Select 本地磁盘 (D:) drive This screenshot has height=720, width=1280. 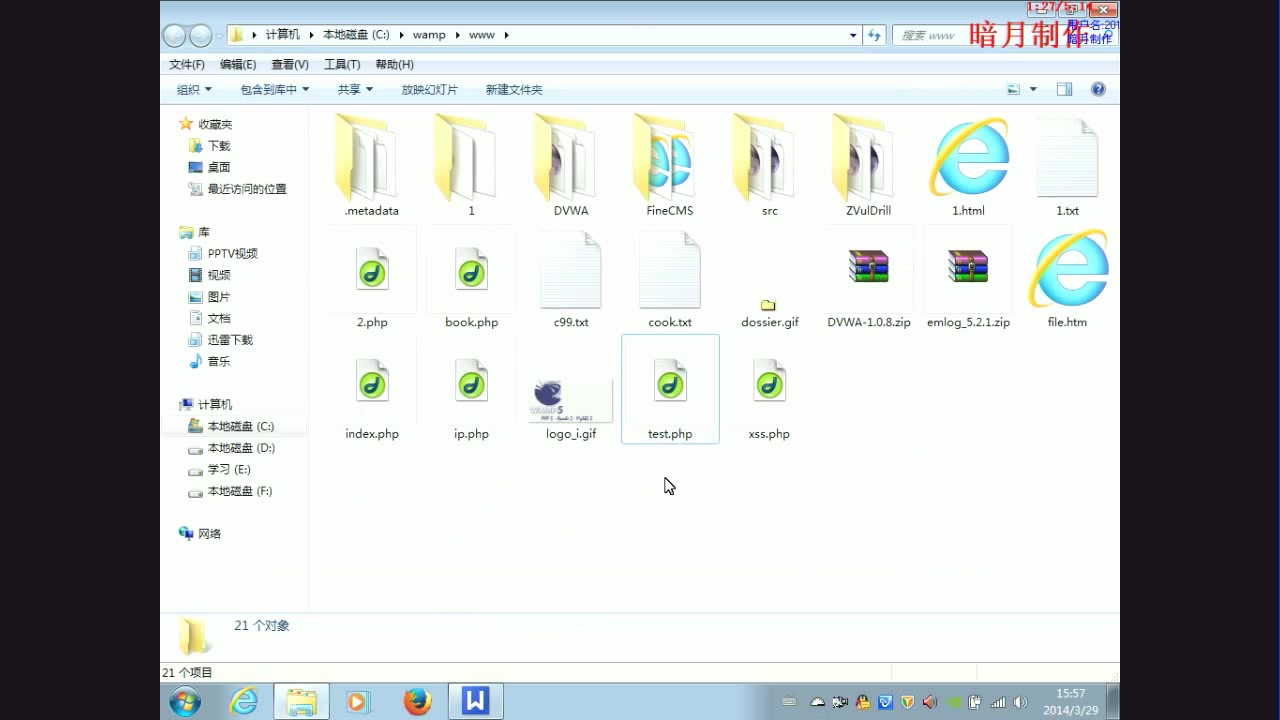(240, 448)
